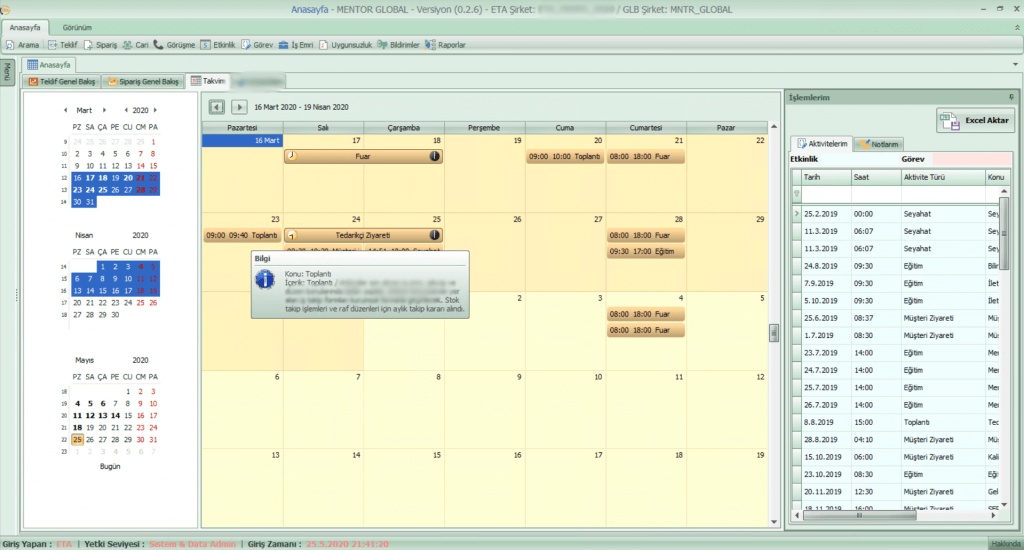Click the calendar scroll down arrow

coord(774,522)
